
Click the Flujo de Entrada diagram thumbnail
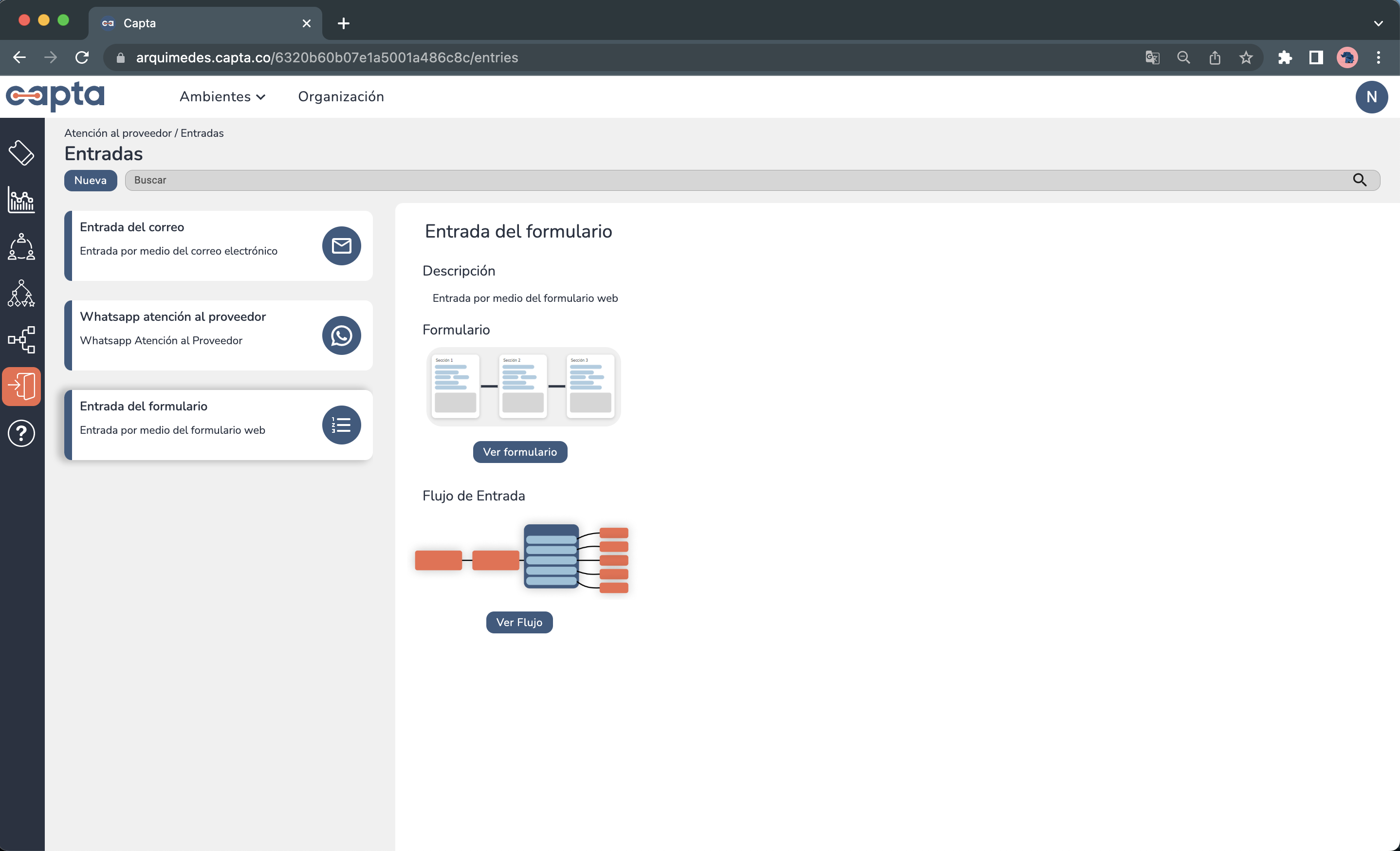pos(521,559)
